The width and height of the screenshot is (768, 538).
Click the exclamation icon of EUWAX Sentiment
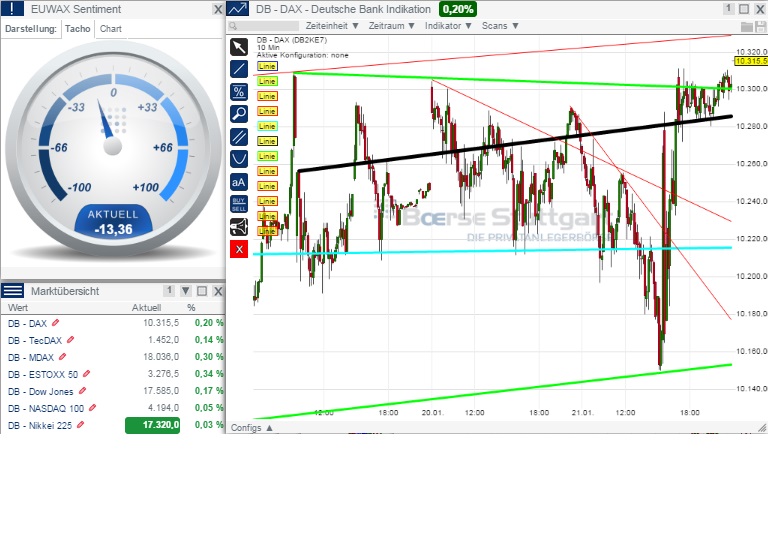pyautogui.click(x=12, y=8)
